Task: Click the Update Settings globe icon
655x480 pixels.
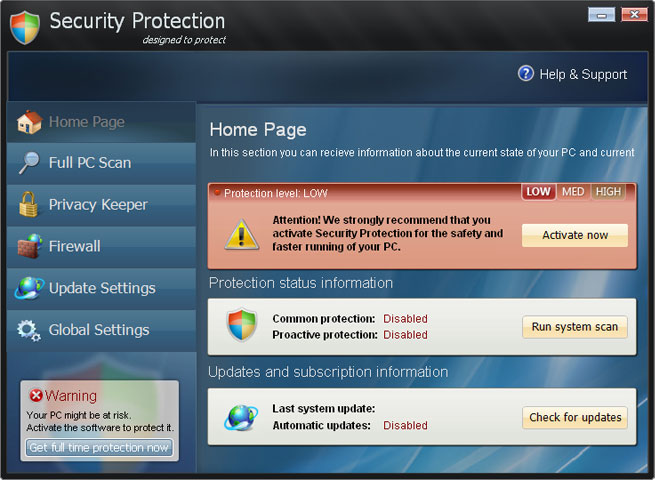Action: [29, 288]
